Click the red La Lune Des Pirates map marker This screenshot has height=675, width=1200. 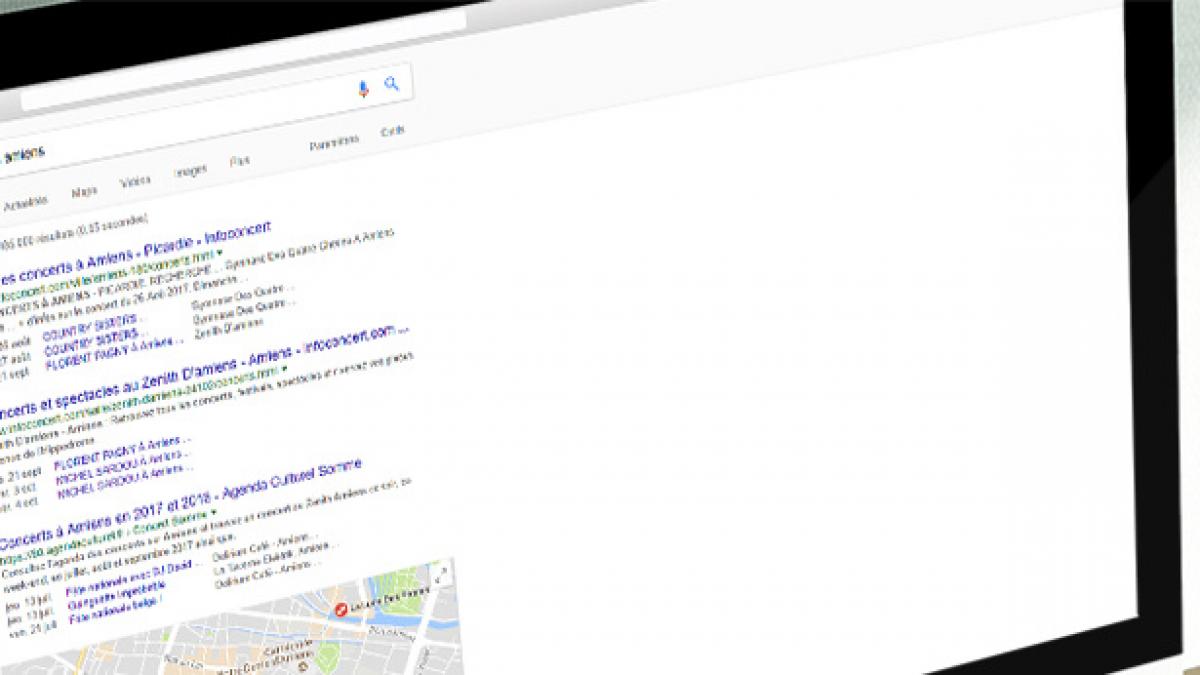341,609
